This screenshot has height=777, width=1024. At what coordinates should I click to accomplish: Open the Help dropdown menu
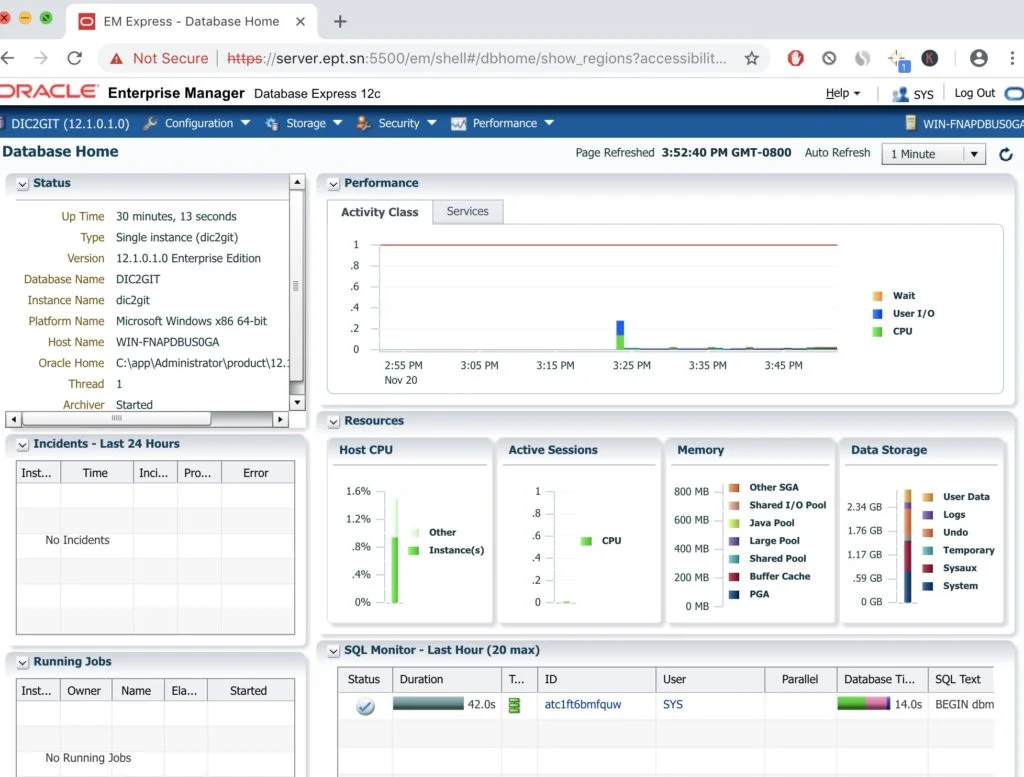click(842, 93)
